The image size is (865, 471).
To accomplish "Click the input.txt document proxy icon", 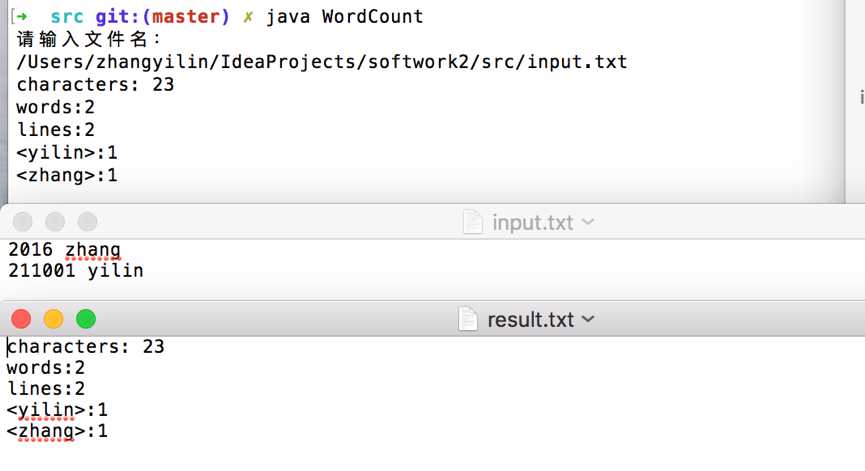I will point(473,222).
